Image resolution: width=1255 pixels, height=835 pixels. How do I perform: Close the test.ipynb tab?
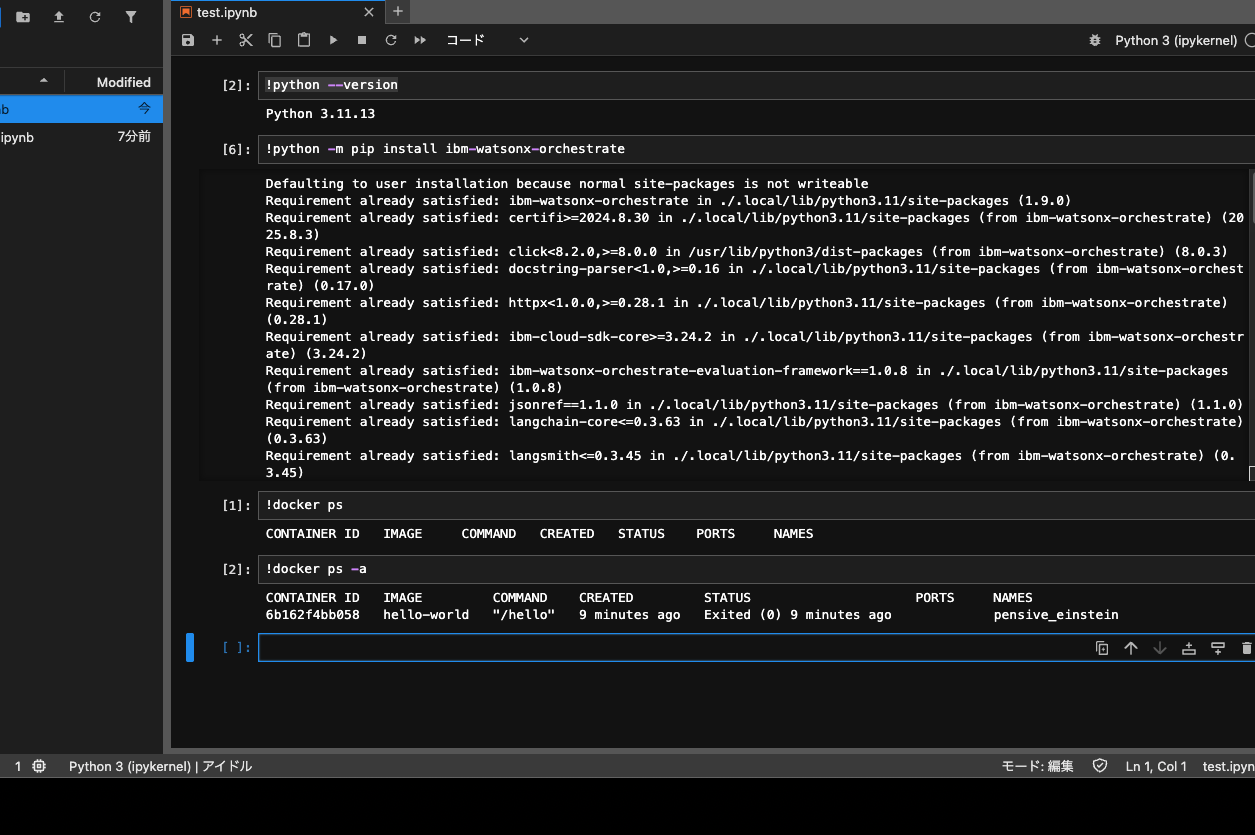click(x=369, y=12)
